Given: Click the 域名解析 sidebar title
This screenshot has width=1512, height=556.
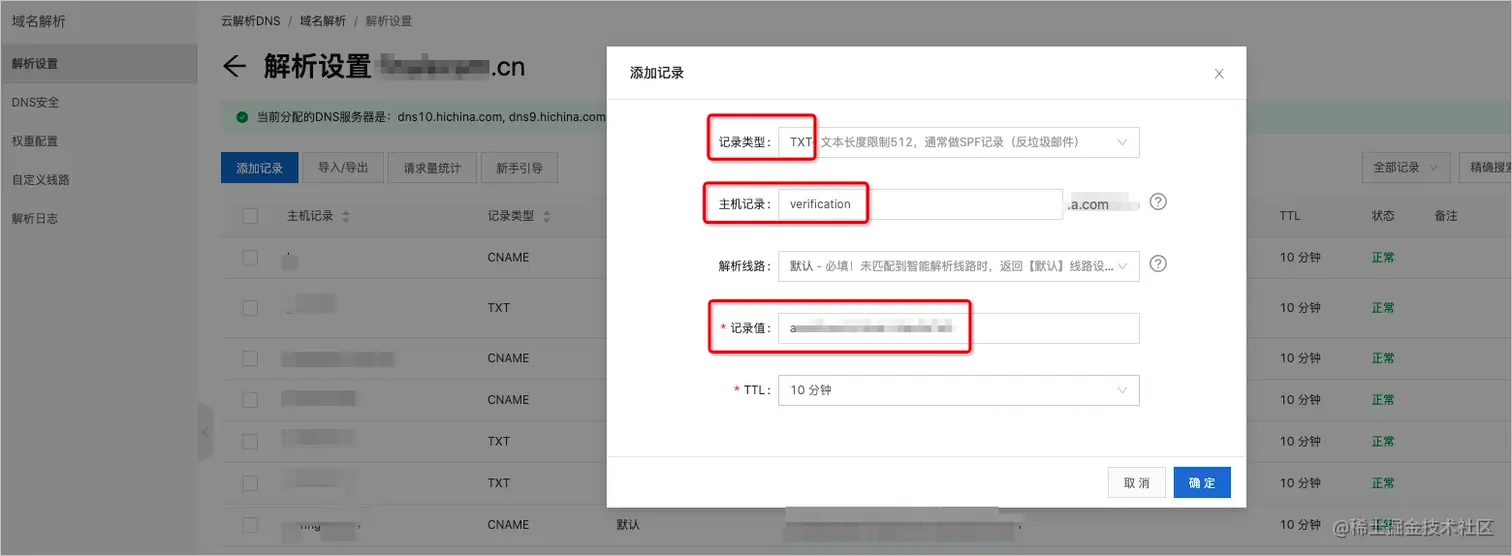Looking at the screenshot, I should 38,21.
